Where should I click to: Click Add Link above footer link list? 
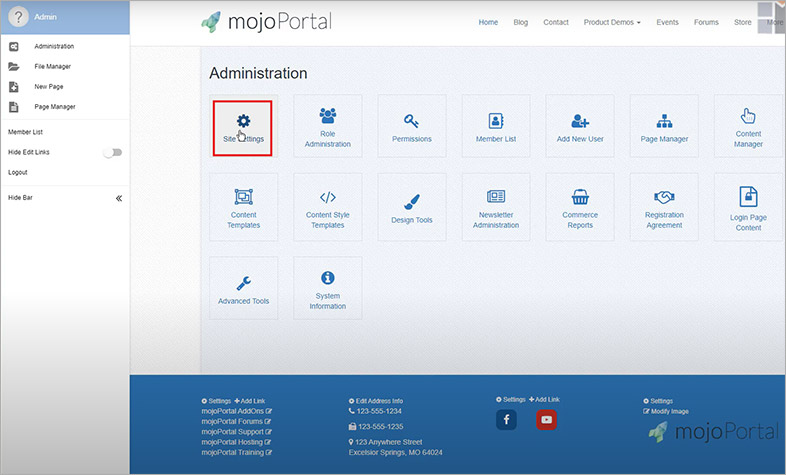[x=250, y=401]
